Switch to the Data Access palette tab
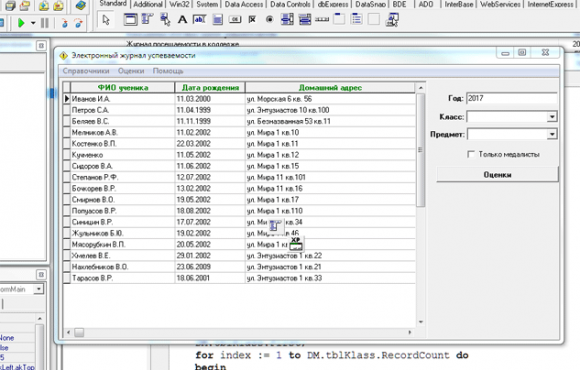580x370 pixels. pos(244,4)
